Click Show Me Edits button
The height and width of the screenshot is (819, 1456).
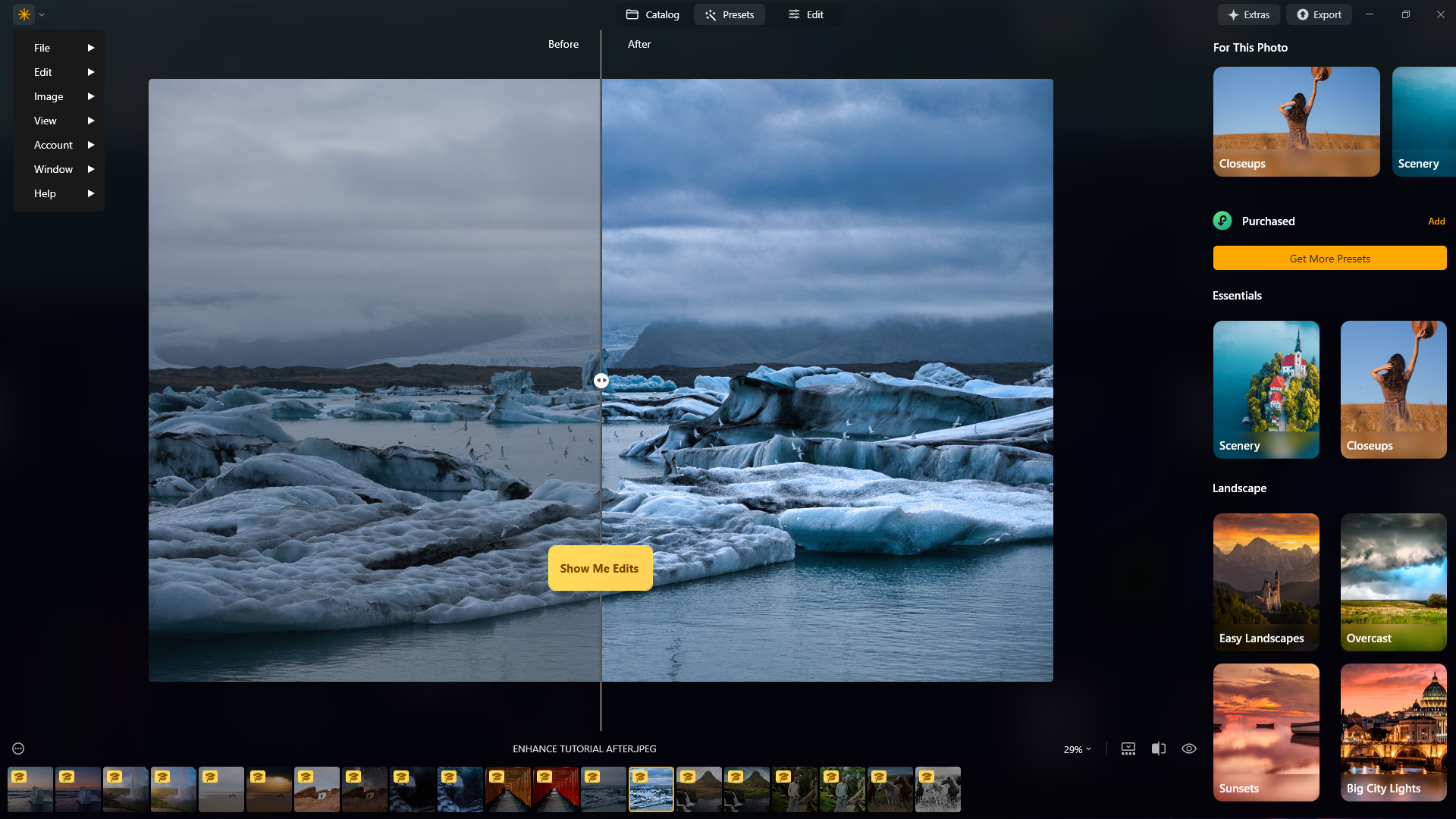coord(599,568)
